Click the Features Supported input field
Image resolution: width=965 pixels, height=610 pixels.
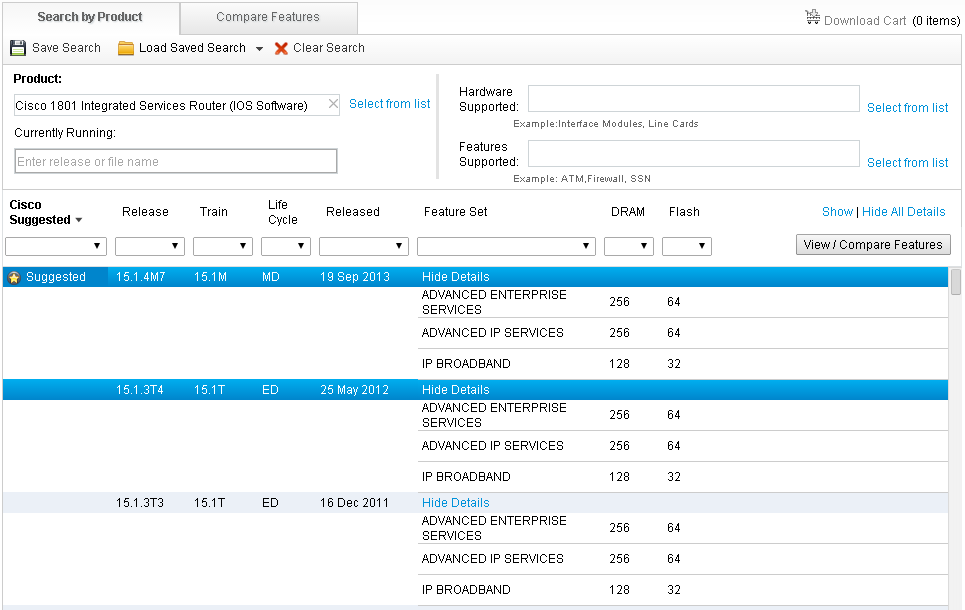coord(694,153)
